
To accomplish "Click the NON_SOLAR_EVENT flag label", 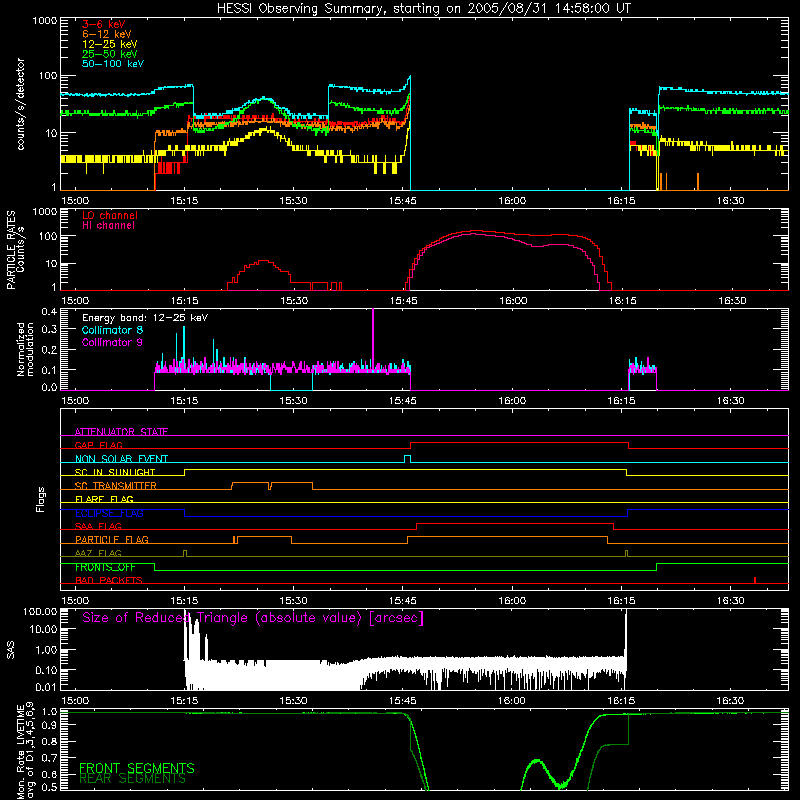I will pos(121,459).
